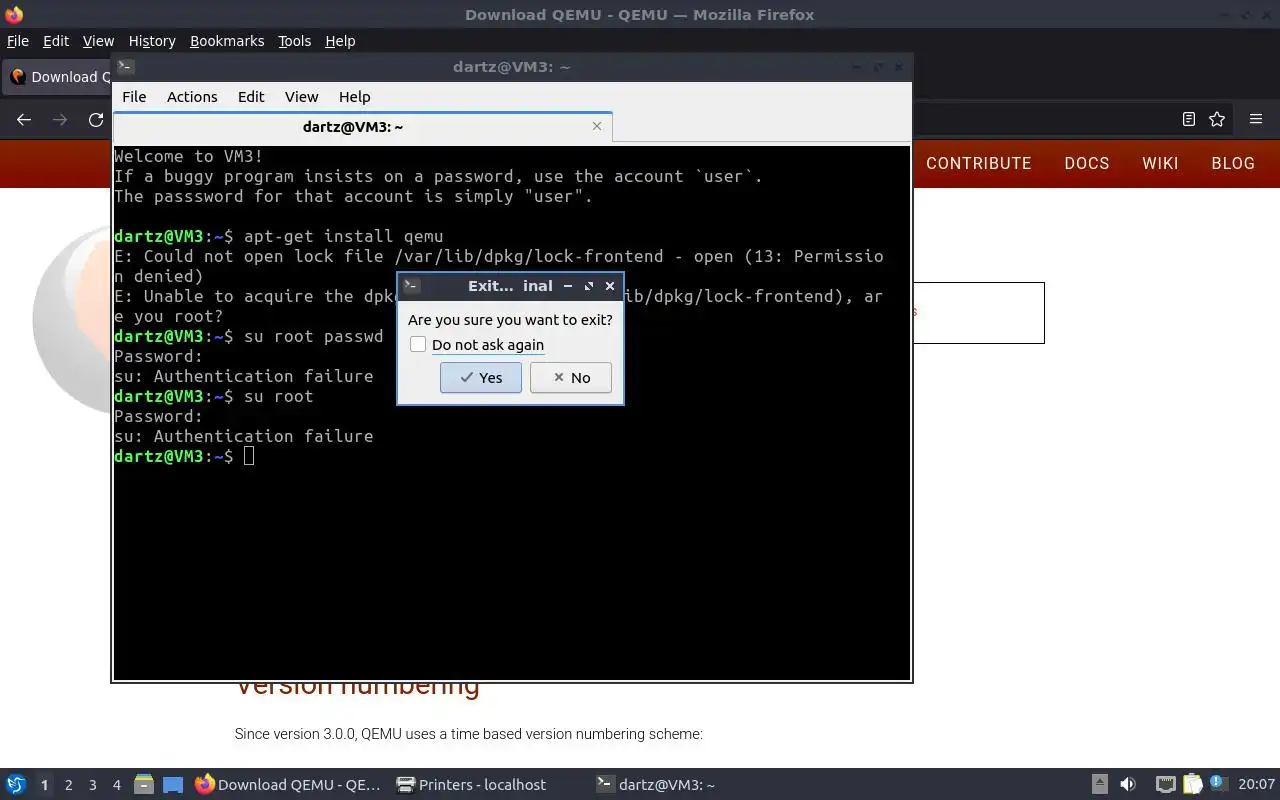Screen dimensions: 1280x800
Task: Click the show desktop taskbar icon
Action: [x=172, y=785]
